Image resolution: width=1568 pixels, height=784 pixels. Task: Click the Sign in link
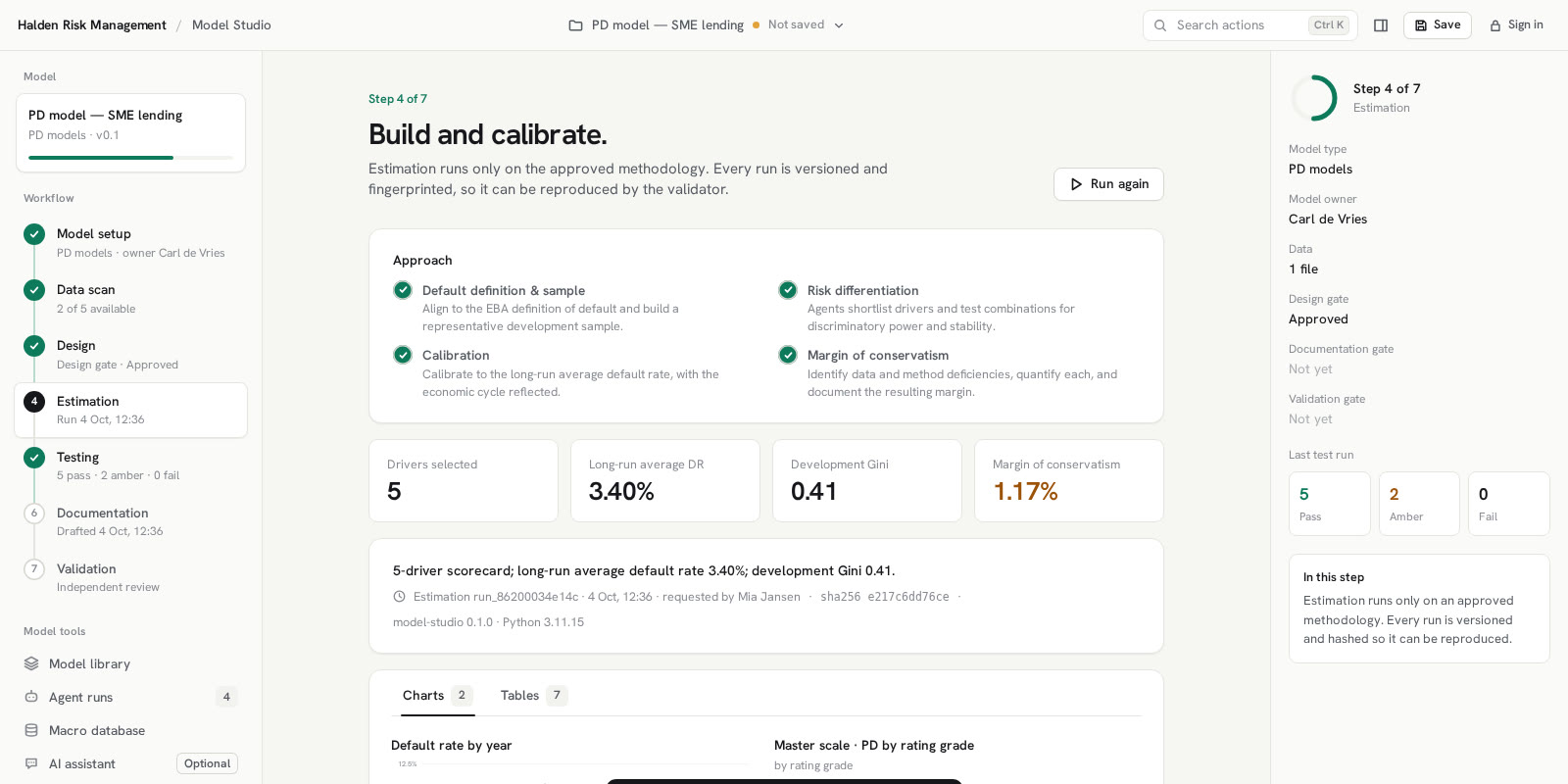(1516, 25)
